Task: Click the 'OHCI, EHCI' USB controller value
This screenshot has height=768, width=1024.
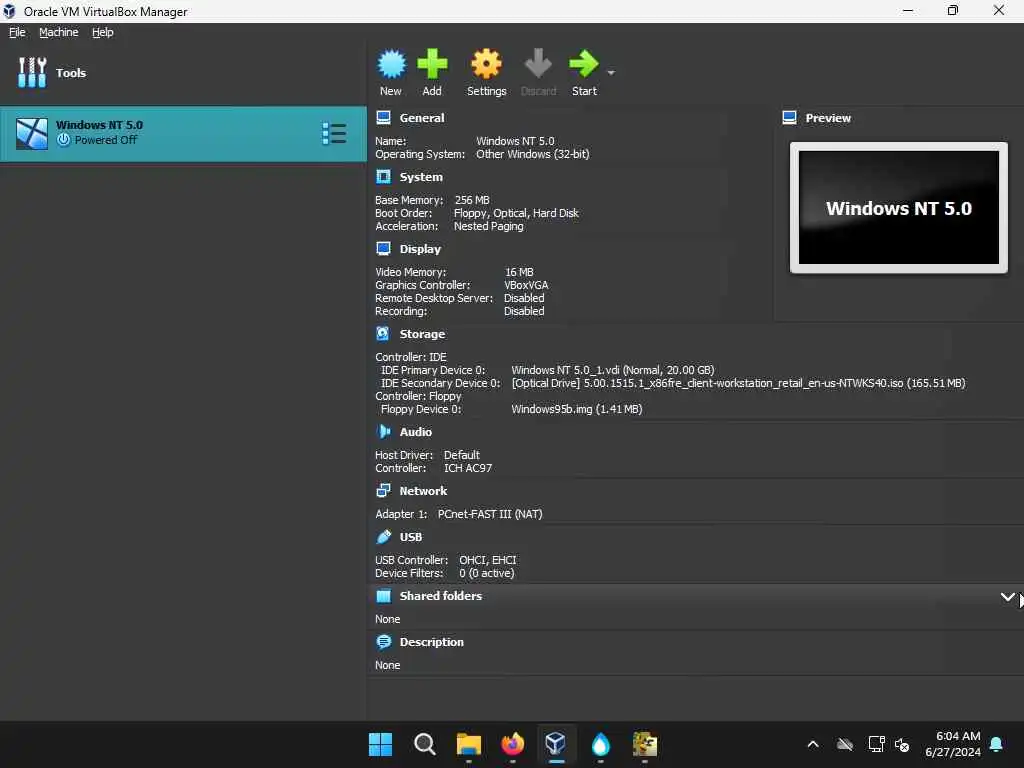Action: [x=487, y=560]
